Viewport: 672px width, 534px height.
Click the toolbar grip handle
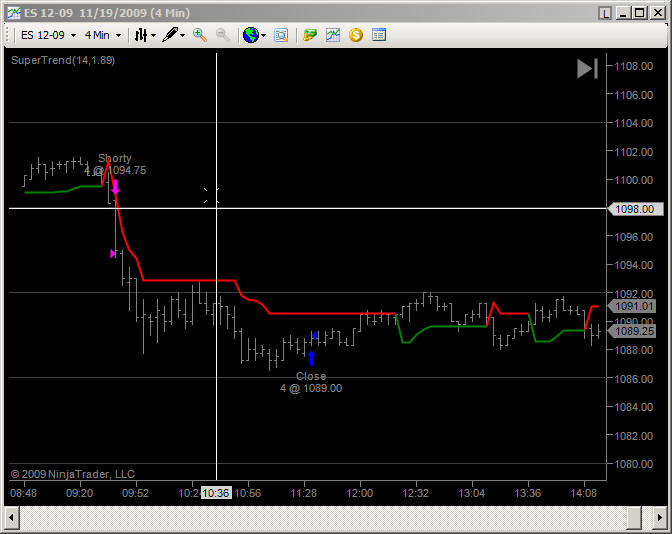(7, 35)
